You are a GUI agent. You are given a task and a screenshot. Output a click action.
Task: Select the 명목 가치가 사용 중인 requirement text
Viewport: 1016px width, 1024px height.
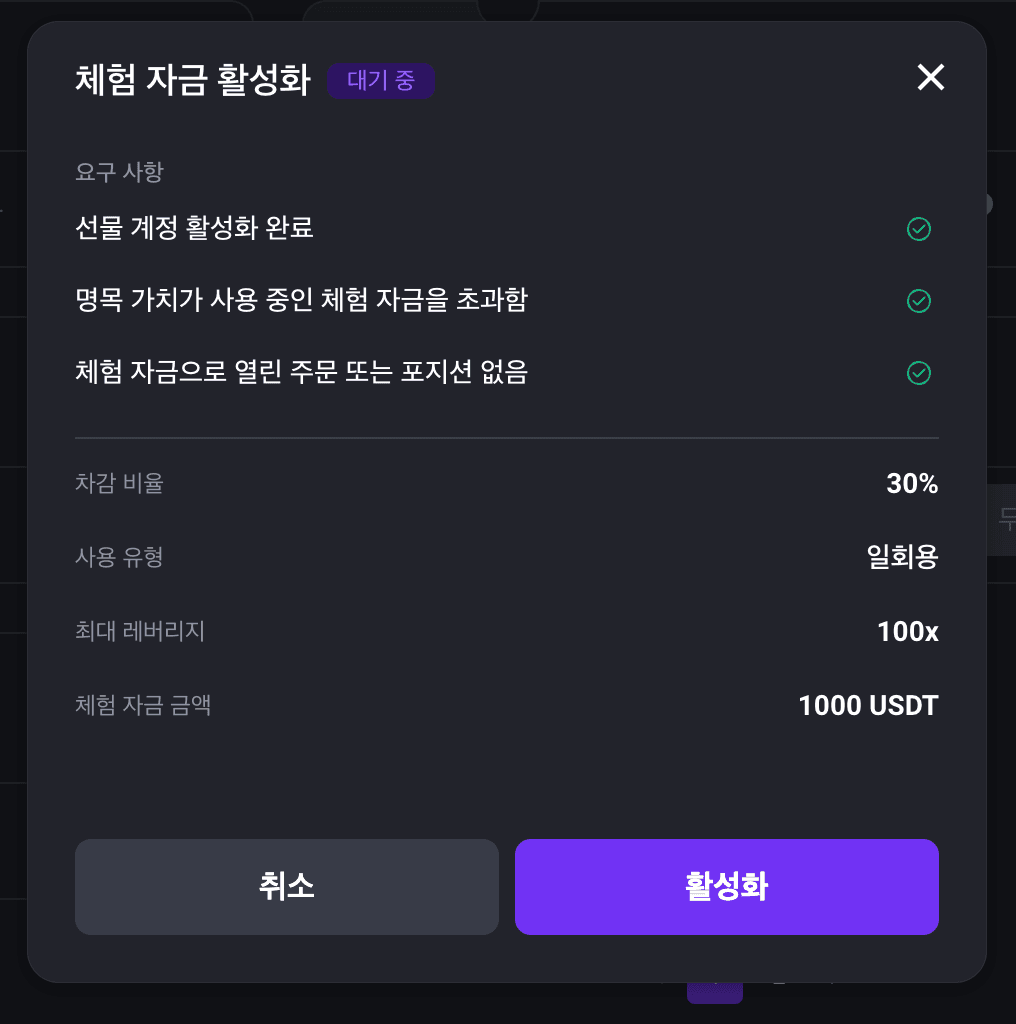(301, 300)
